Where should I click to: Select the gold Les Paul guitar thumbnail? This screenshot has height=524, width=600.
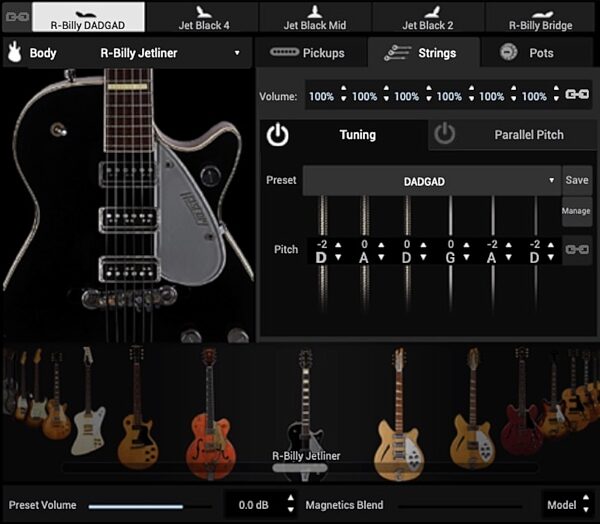coord(137,408)
